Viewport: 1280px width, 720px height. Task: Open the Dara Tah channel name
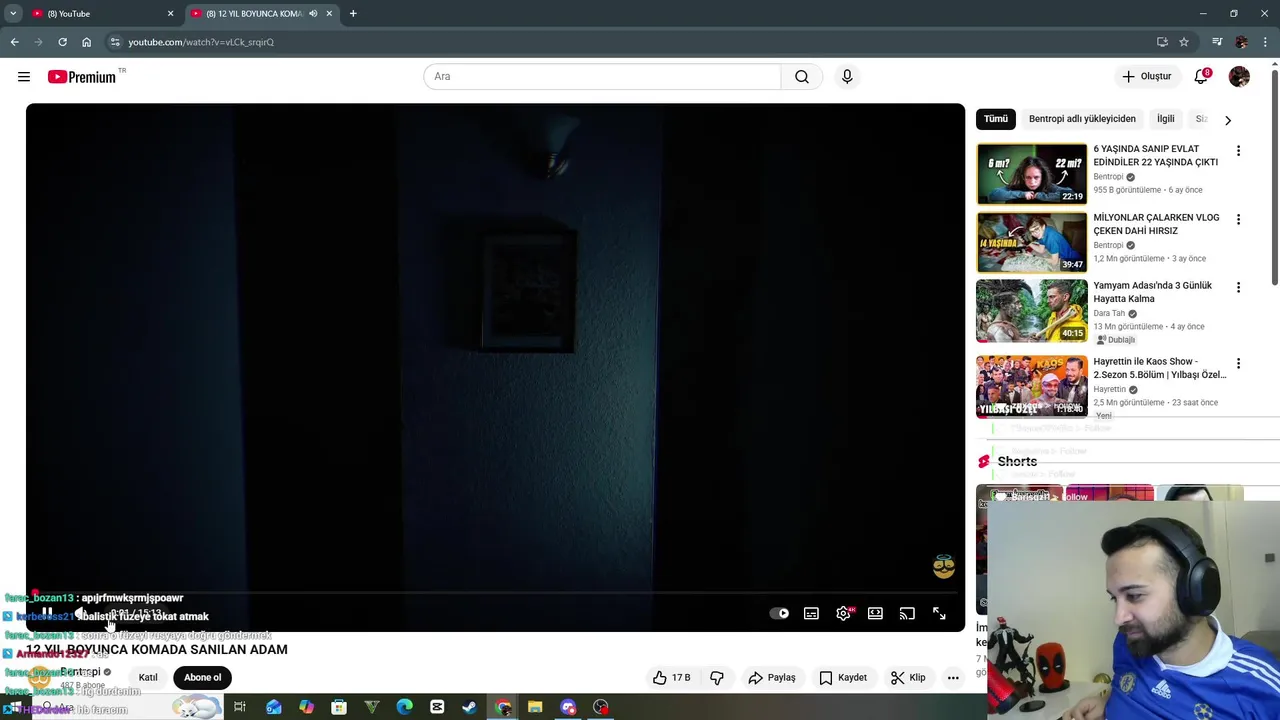1109,313
